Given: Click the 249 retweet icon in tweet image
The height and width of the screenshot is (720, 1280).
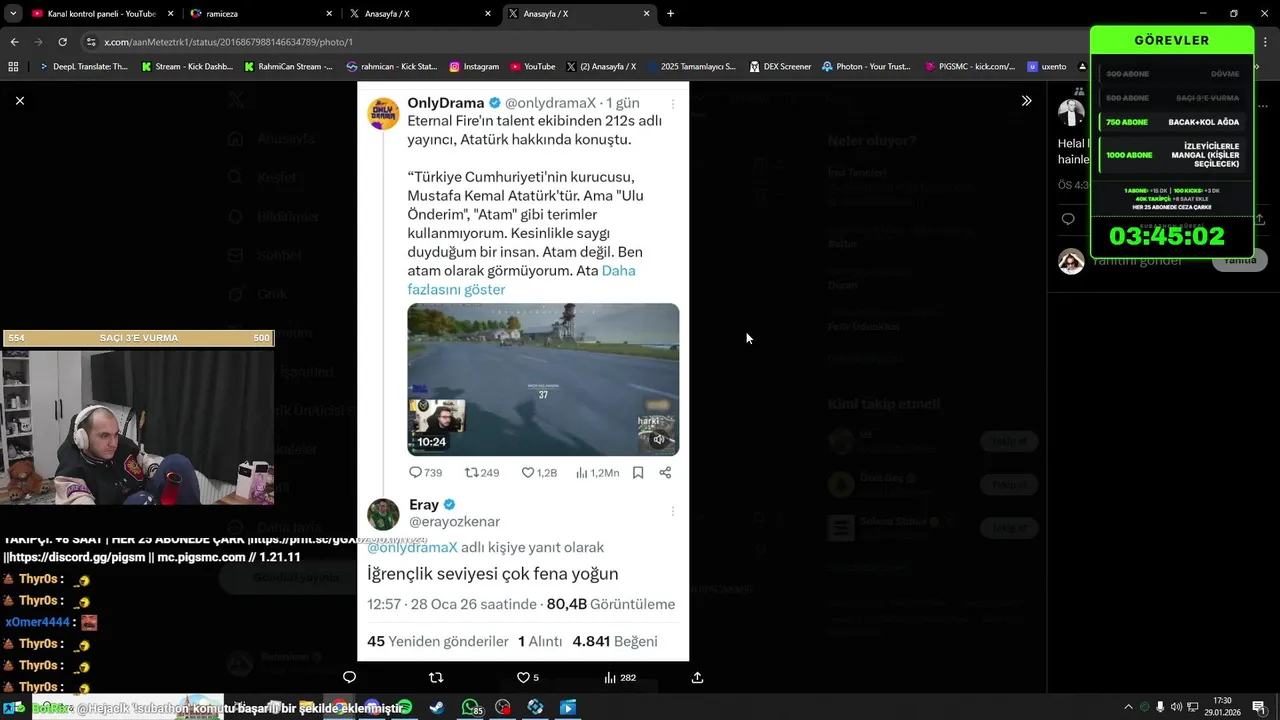Looking at the screenshot, I should point(482,472).
